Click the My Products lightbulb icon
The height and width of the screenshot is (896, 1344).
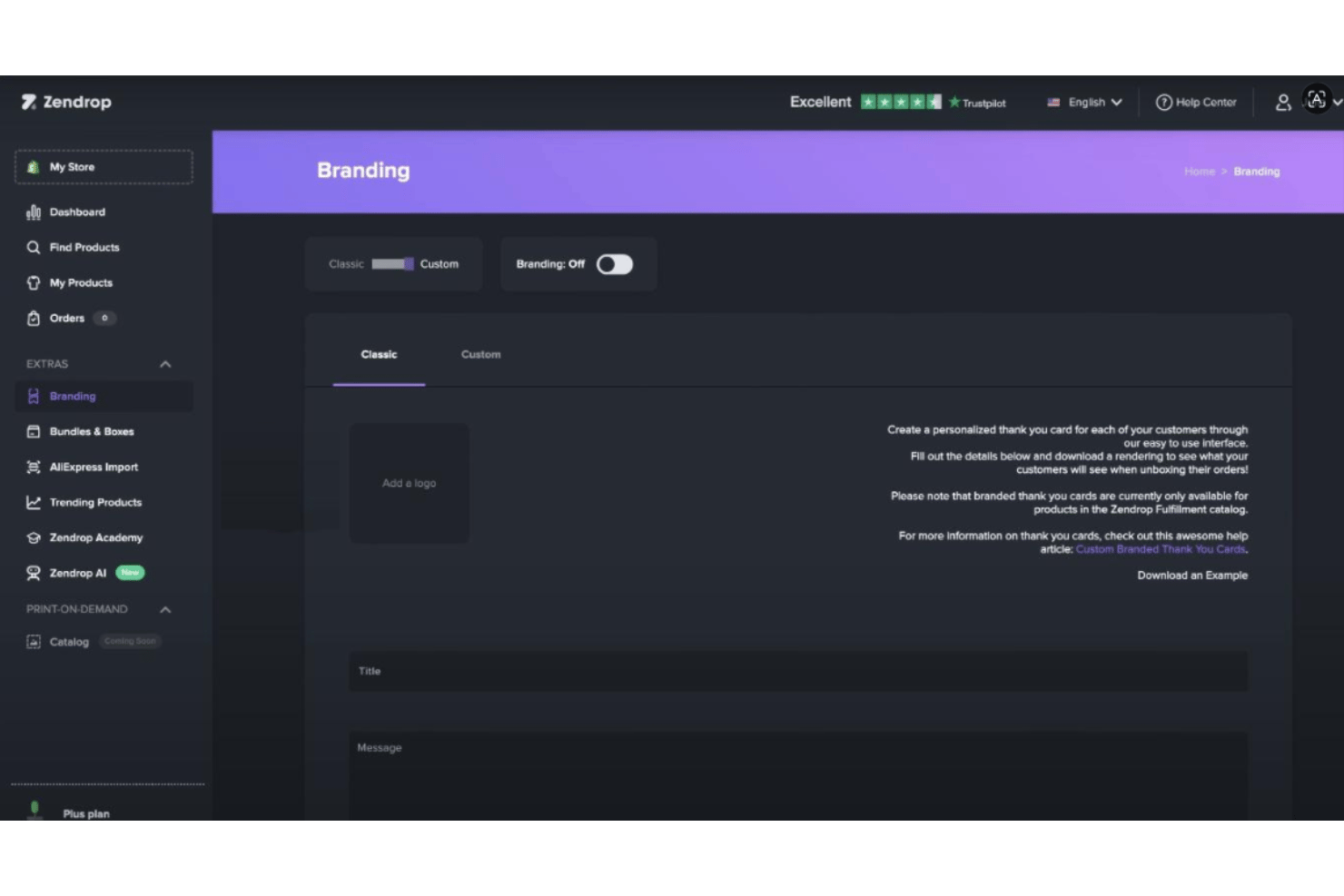34,282
